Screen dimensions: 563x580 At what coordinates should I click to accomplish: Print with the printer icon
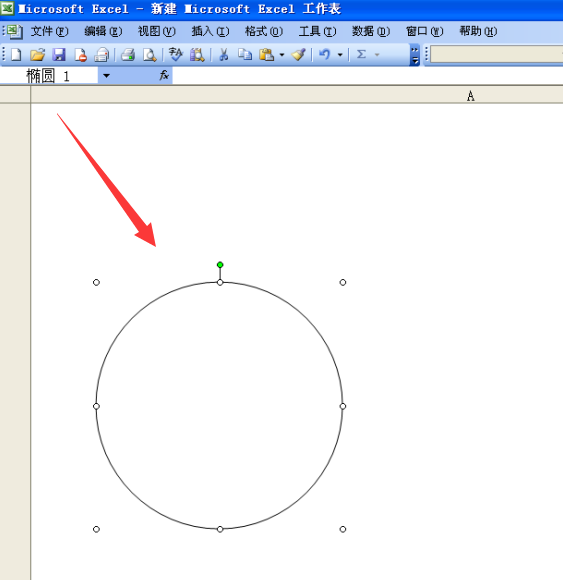(x=128, y=55)
